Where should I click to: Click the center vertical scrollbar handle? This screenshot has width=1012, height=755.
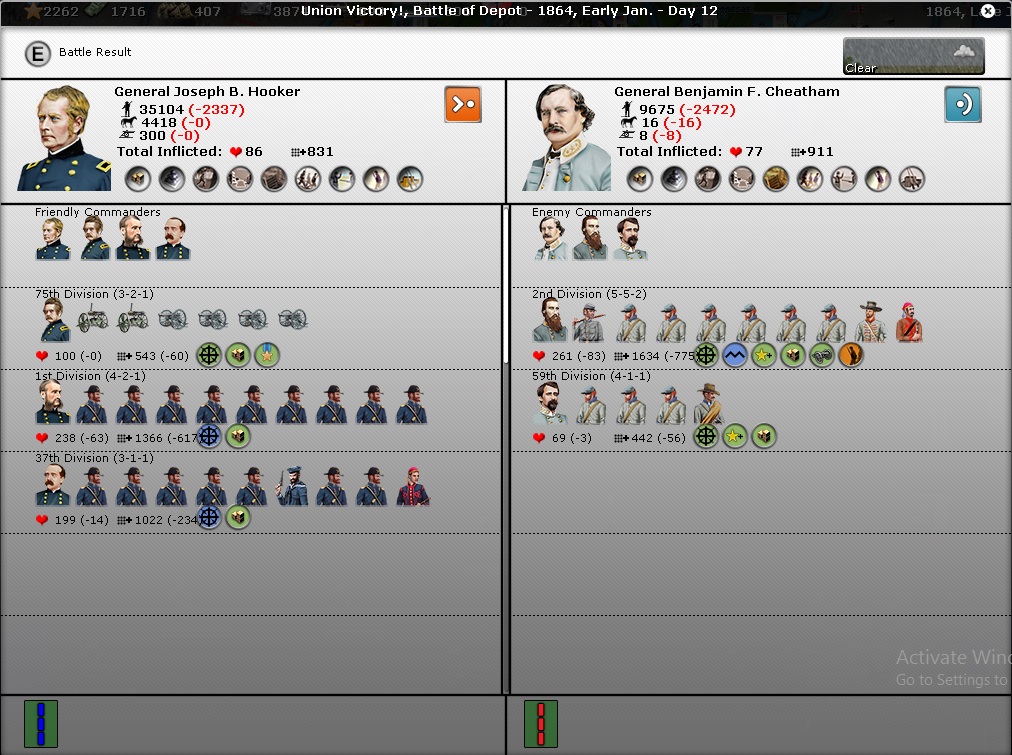[505, 350]
